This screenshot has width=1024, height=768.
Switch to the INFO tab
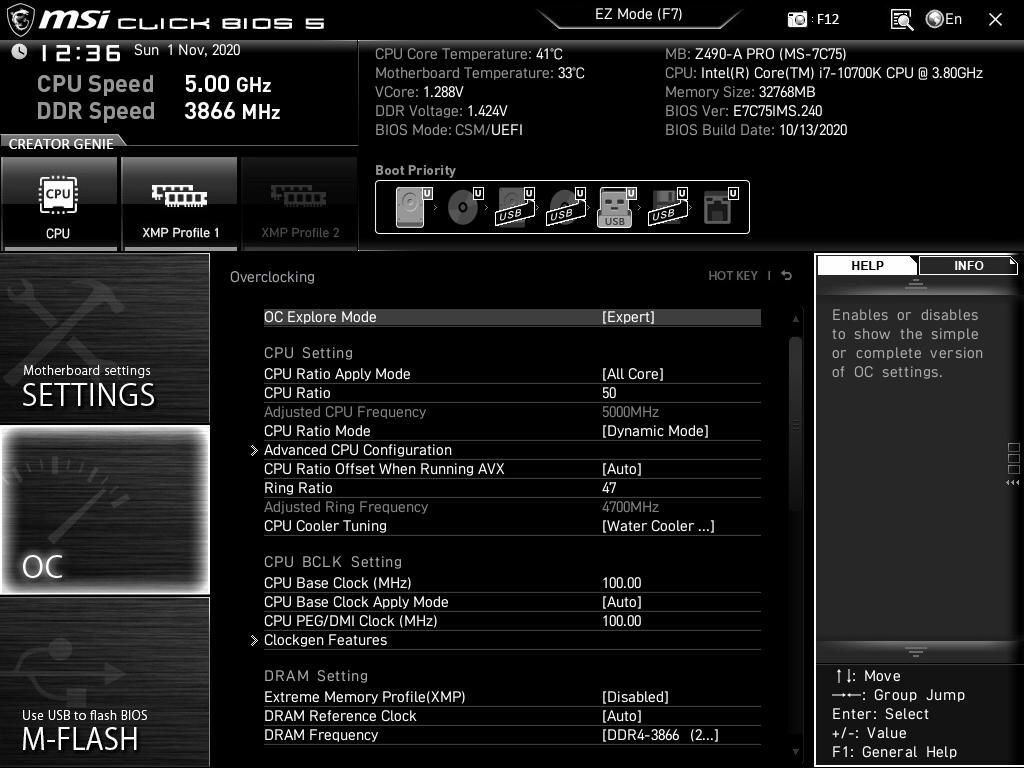[968, 265]
